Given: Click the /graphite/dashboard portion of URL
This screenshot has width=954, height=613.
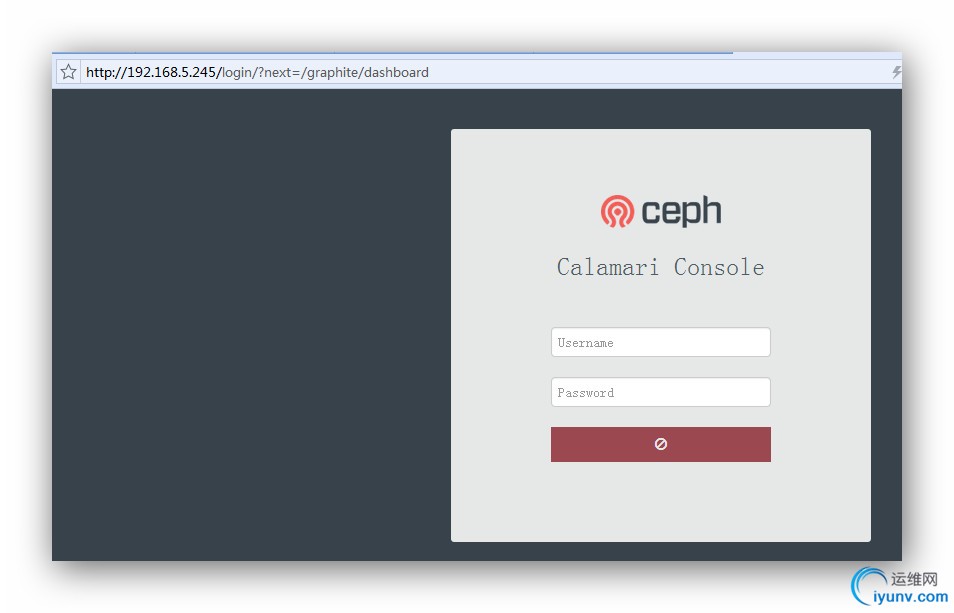Looking at the screenshot, I should tap(365, 72).
